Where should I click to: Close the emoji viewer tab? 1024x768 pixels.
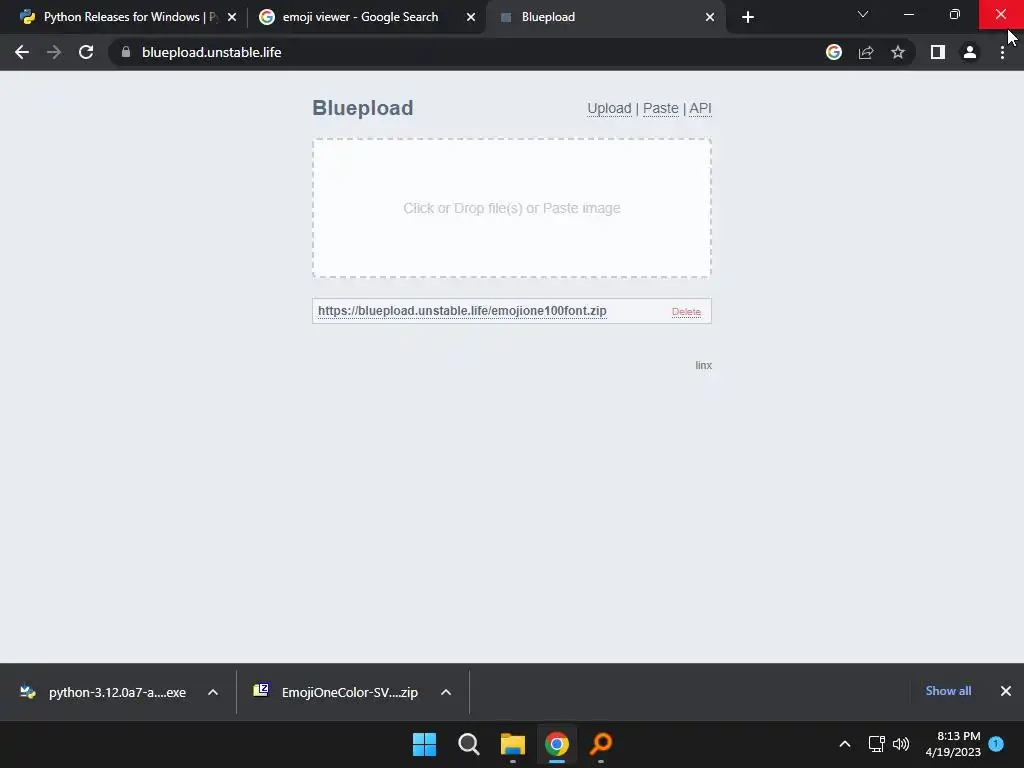tap(471, 17)
